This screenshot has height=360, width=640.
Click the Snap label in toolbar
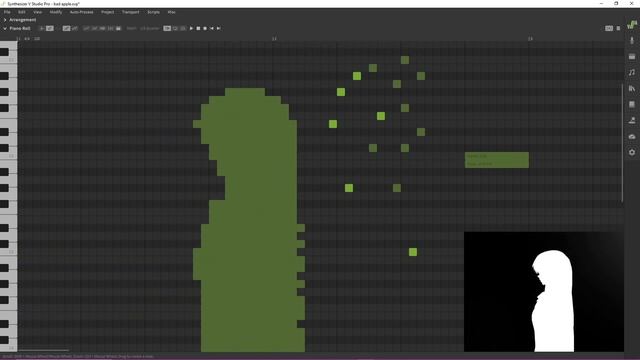131,28
